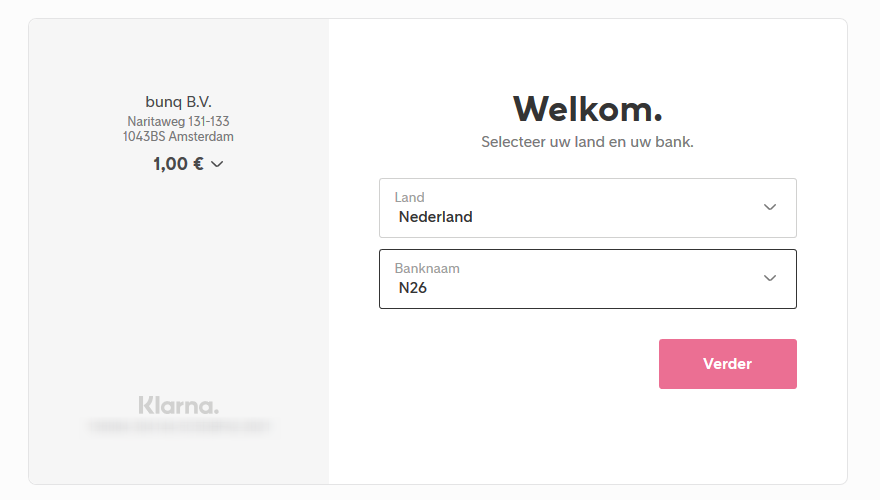880x500 pixels.
Task: Click the Welkom heading
Action: (587, 108)
